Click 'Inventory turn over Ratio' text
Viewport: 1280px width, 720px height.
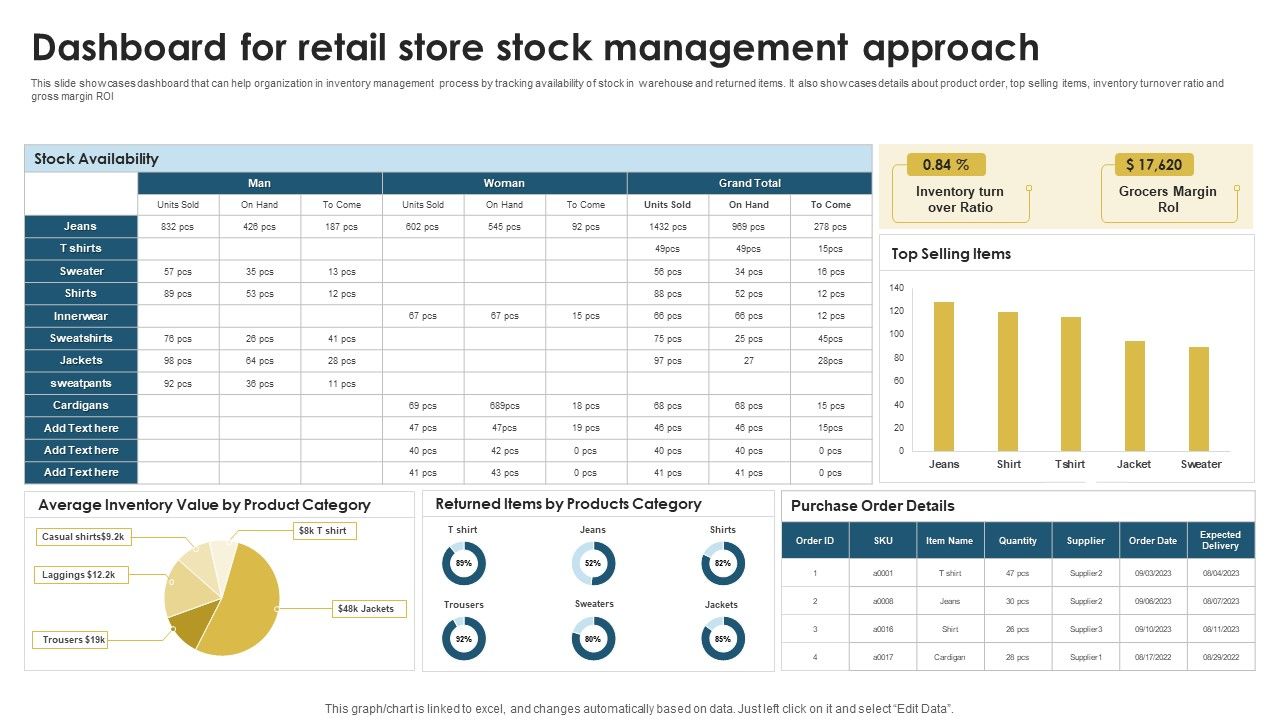tap(960, 199)
